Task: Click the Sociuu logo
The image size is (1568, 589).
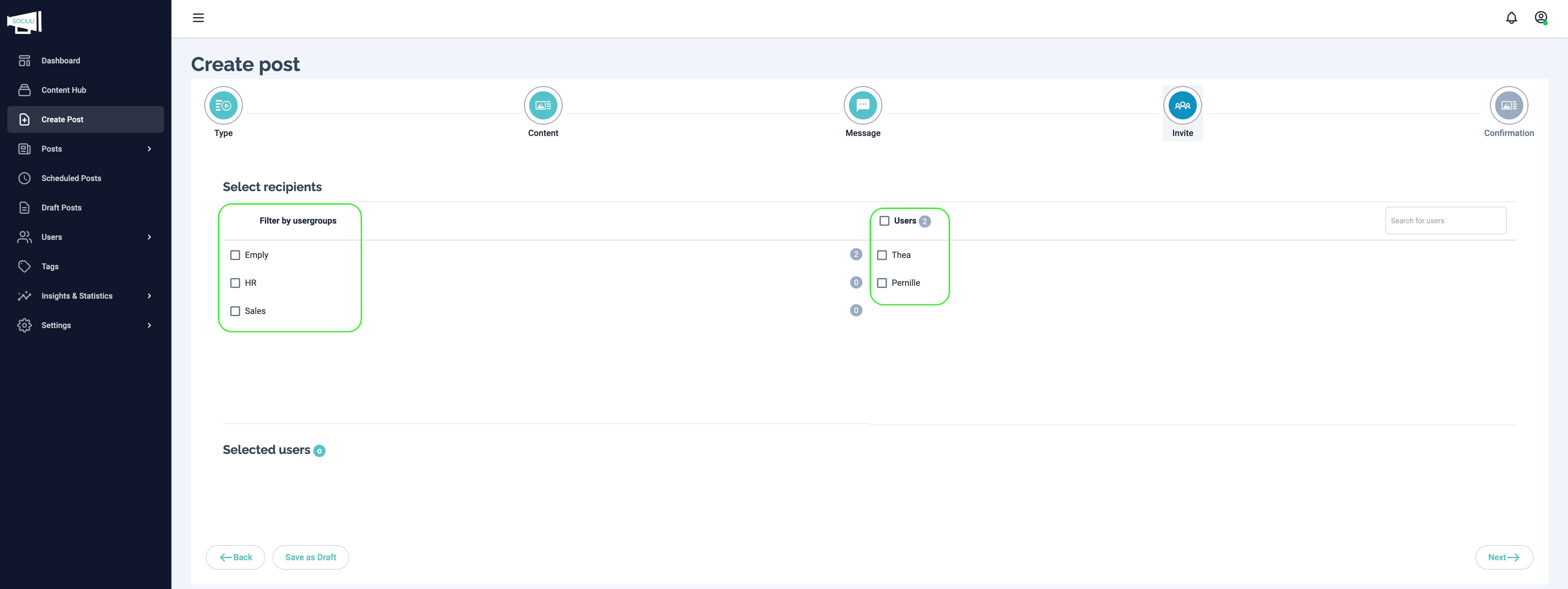Action: click(24, 22)
